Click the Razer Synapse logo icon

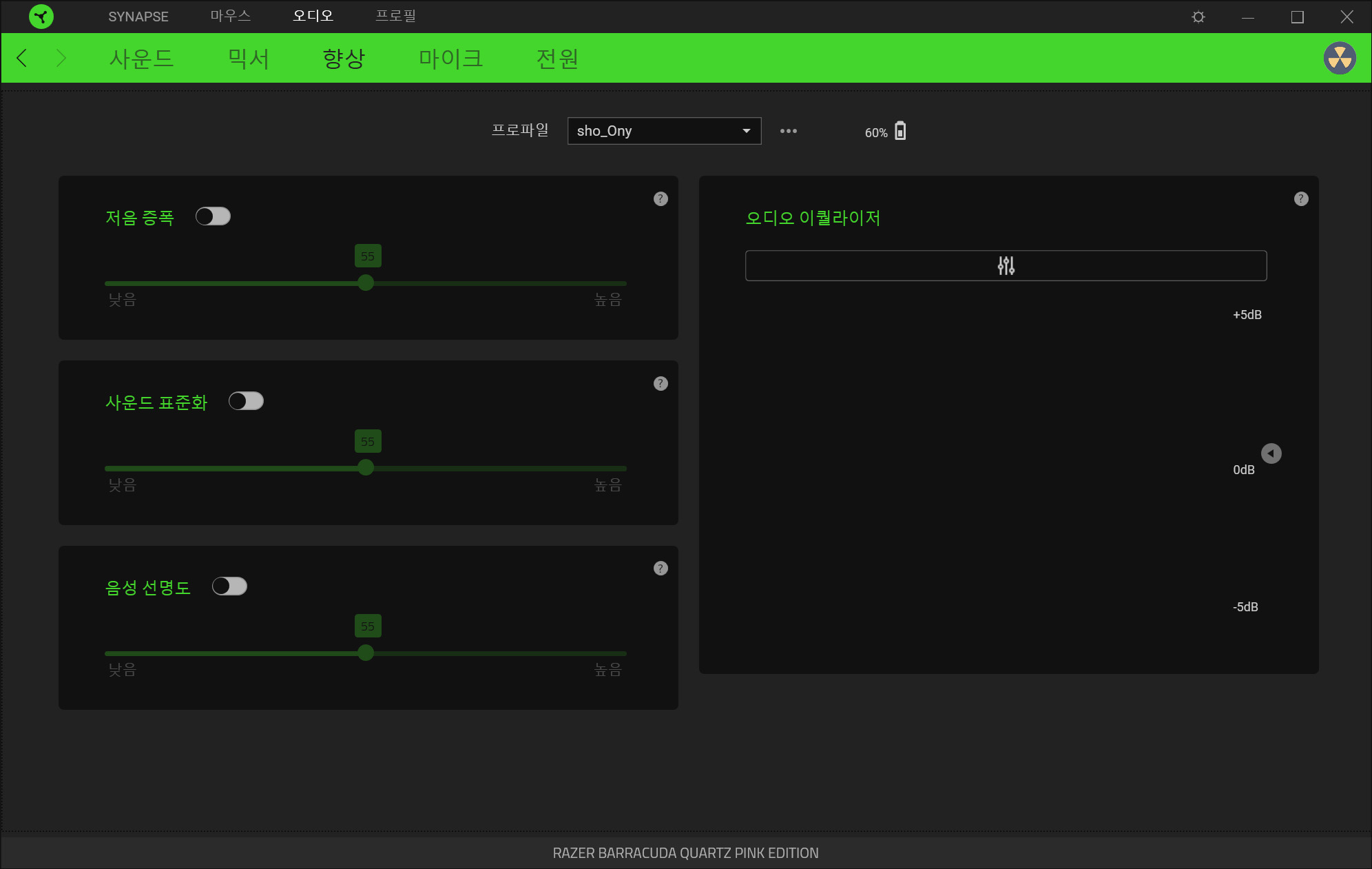(41, 17)
